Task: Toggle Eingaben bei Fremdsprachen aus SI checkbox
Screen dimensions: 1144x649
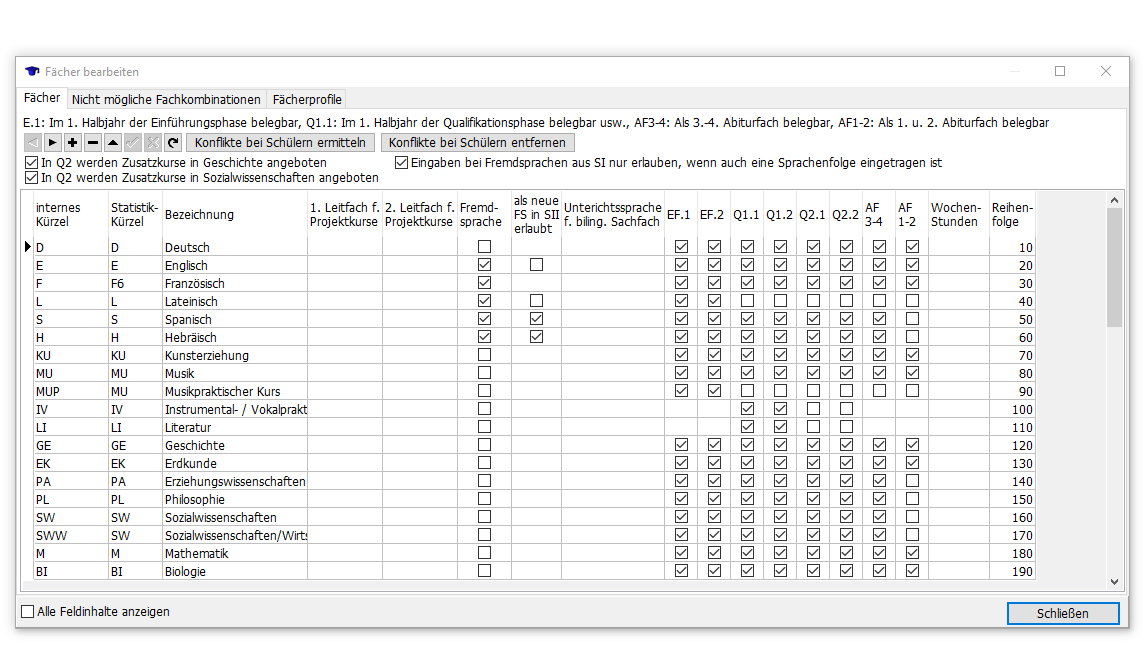Action: pyautogui.click(x=401, y=163)
